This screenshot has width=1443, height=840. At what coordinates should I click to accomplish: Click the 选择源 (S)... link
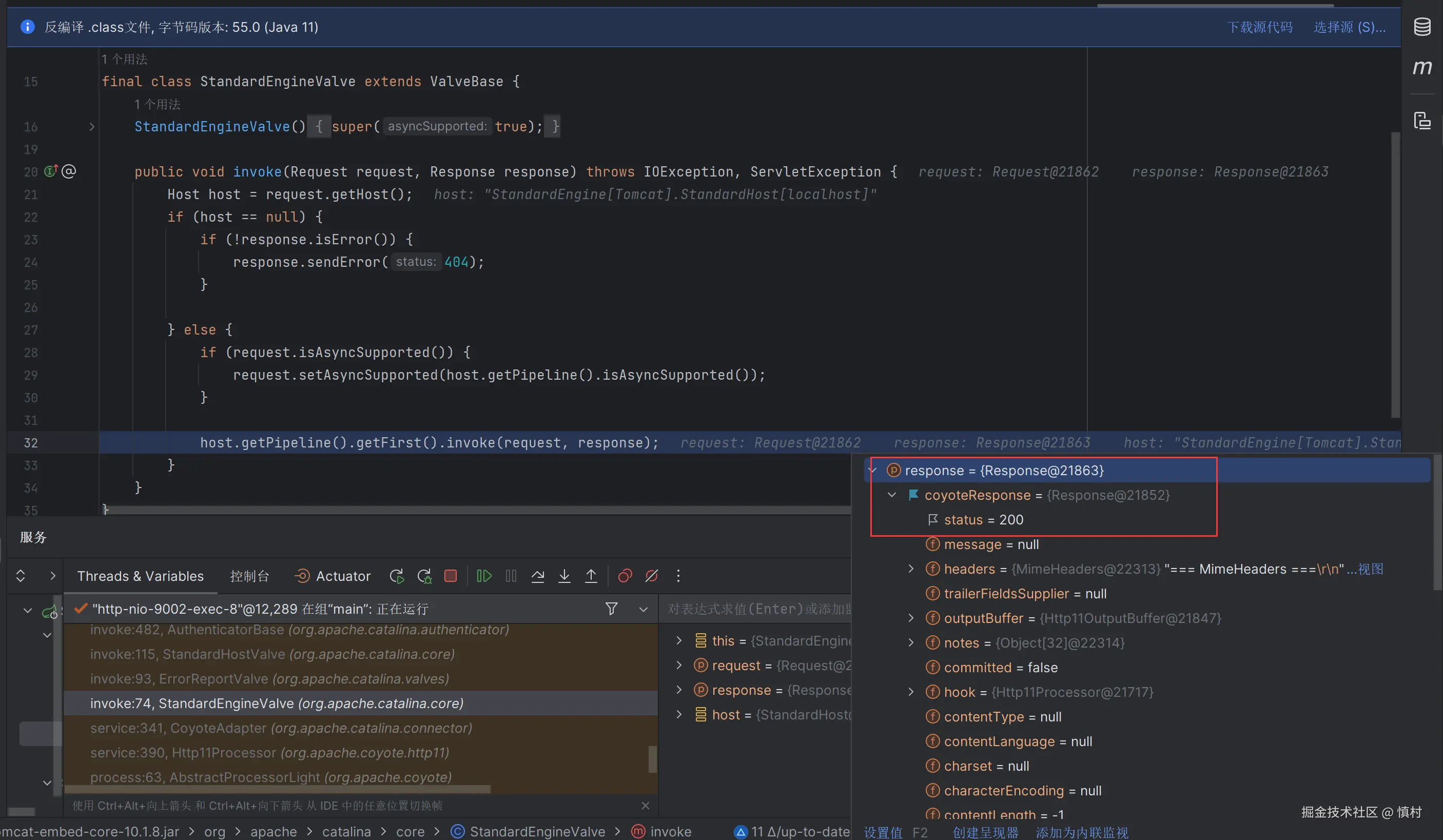point(1349,28)
